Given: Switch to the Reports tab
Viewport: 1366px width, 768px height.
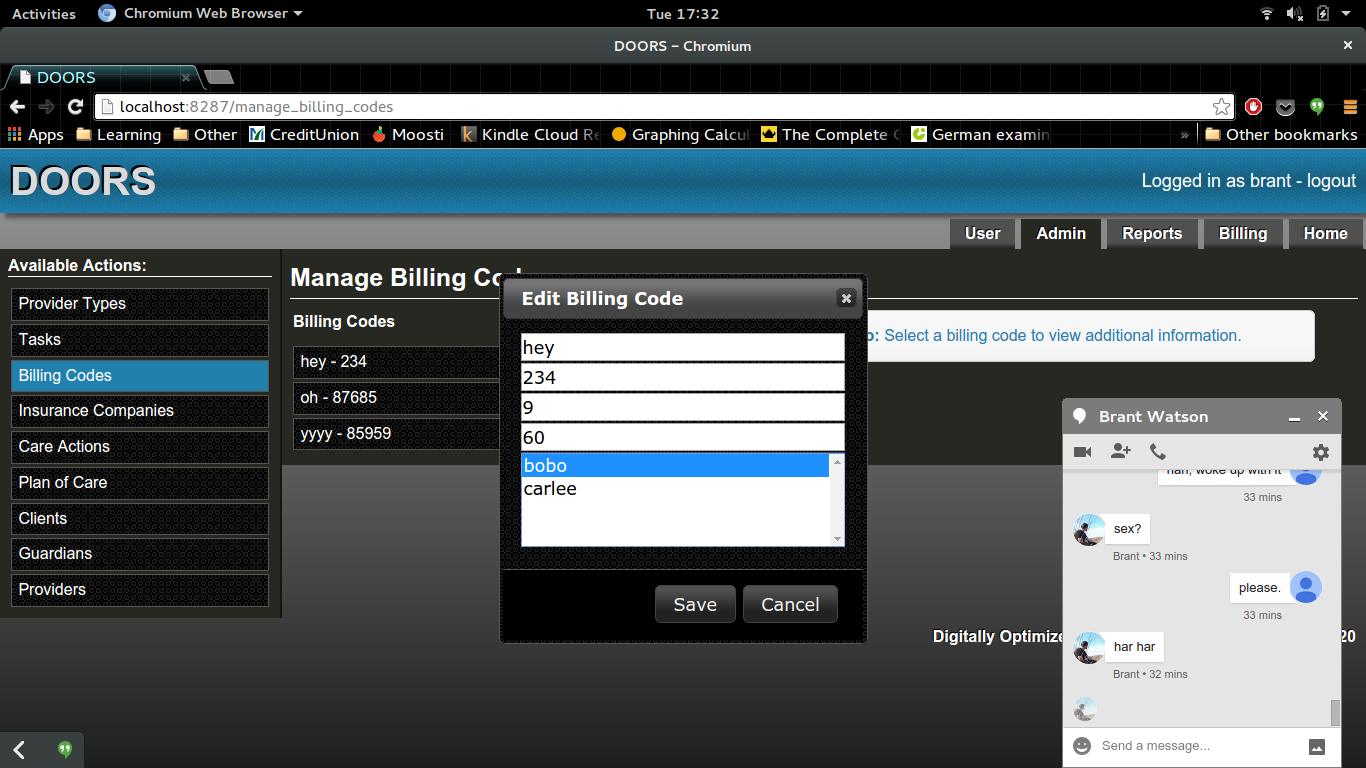Looking at the screenshot, I should pyautogui.click(x=1152, y=233).
